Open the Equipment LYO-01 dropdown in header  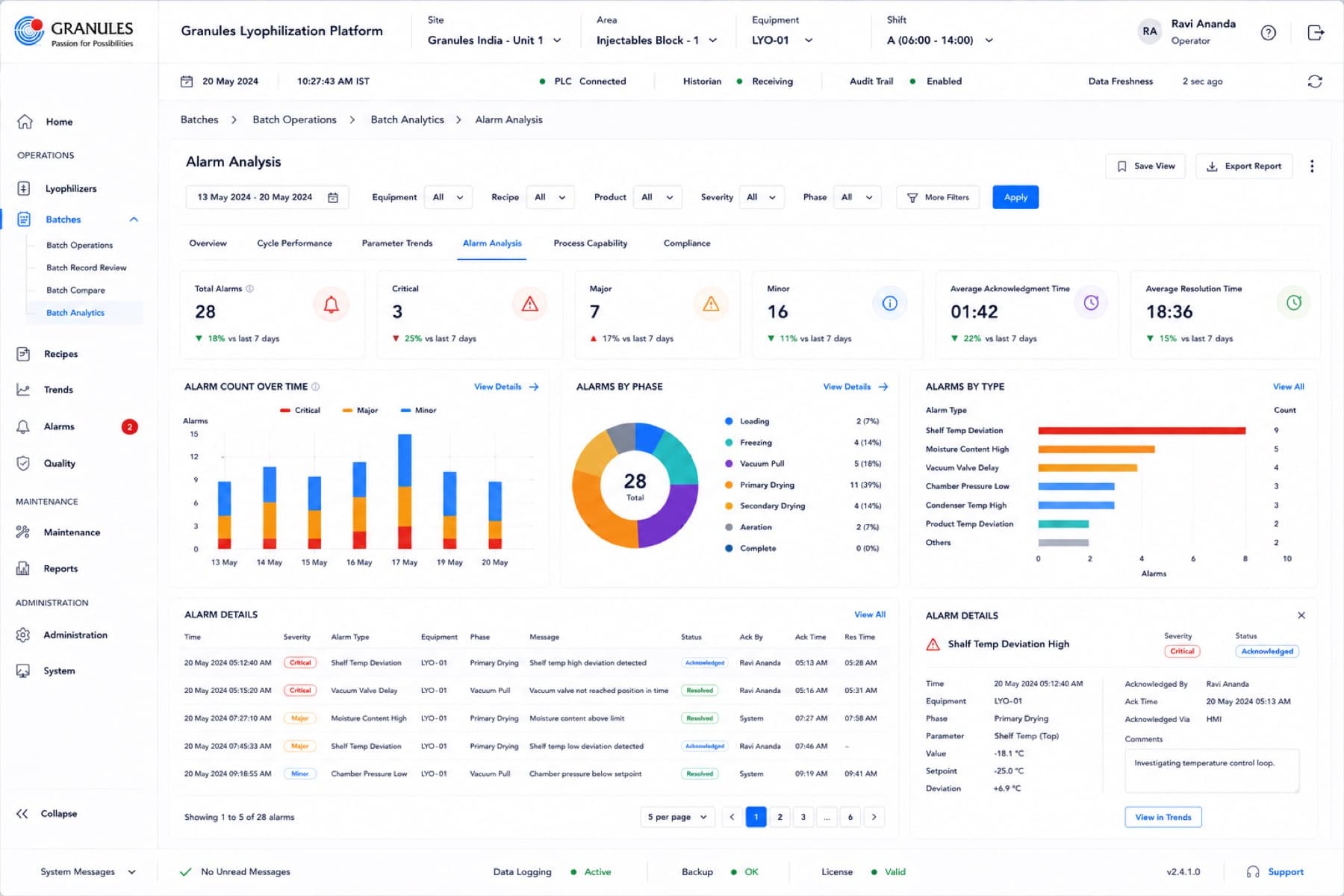782,40
